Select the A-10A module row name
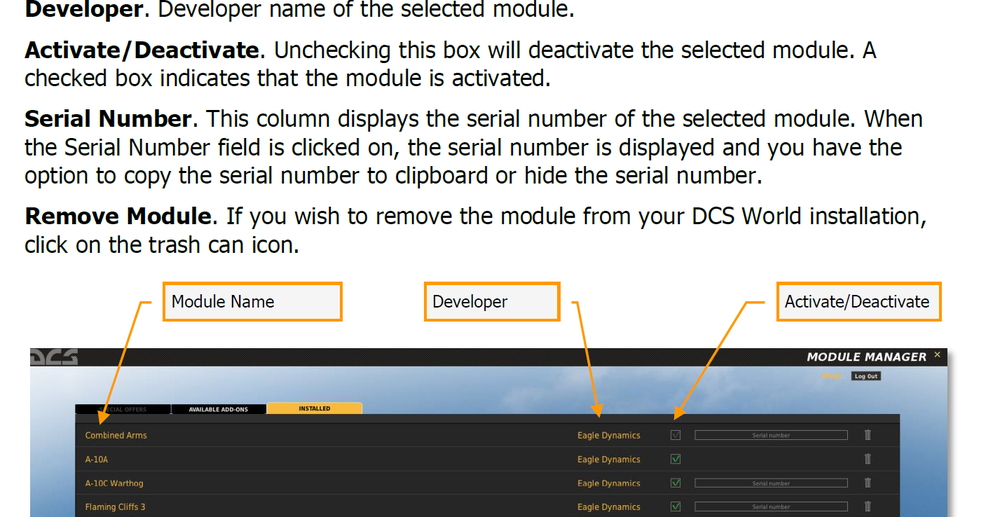Screen dimensions: 1000x517 [96, 459]
